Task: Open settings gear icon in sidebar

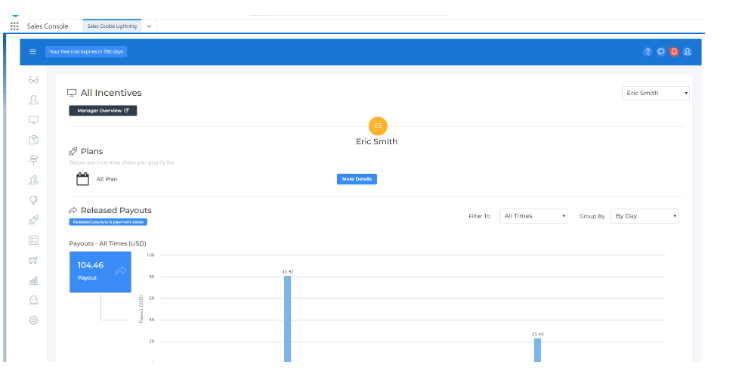Action: (x=33, y=321)
